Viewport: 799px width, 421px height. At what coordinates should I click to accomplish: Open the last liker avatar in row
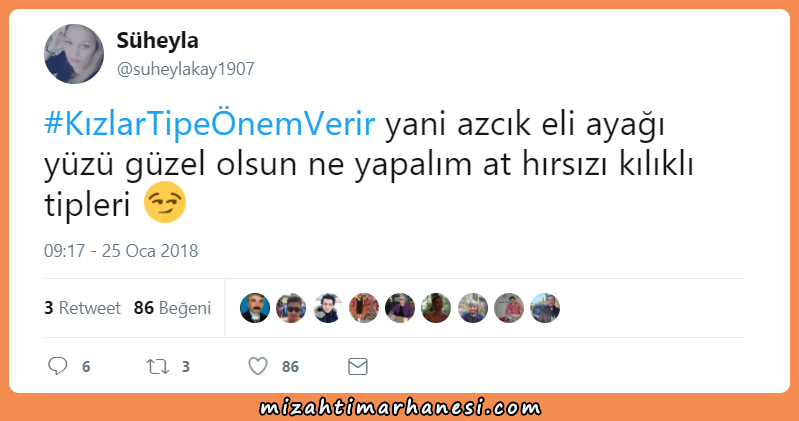[x=545, y=308]
